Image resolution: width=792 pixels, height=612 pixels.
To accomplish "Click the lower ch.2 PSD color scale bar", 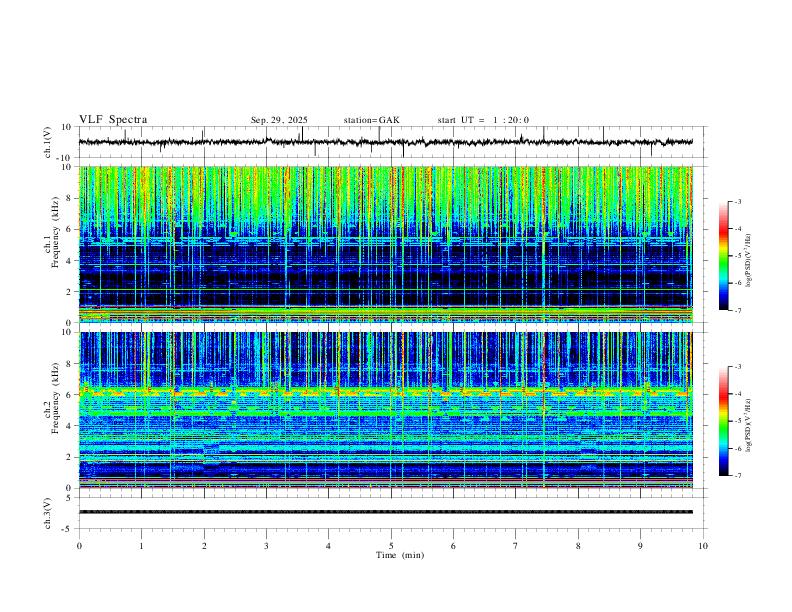I will pos(724,421).
